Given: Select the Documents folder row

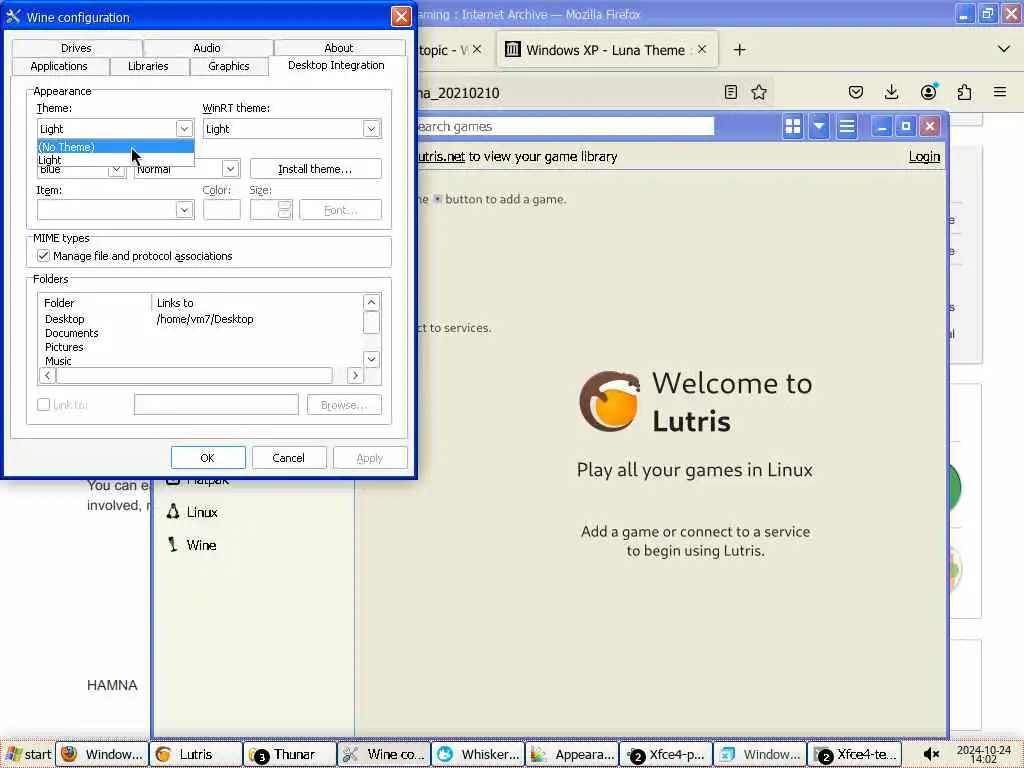Looking at the screenshot, I should point(200,333).
